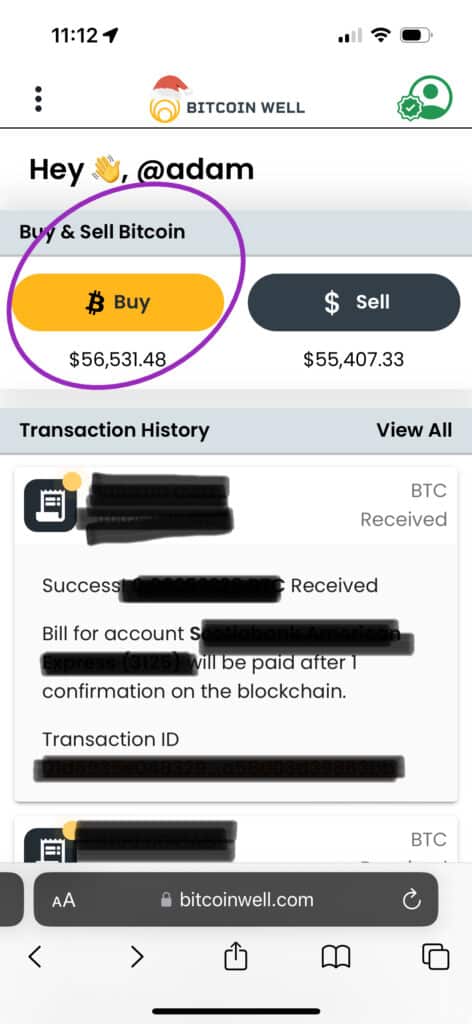472x1024 pixels.
Task: Open the verified profile avatar
Action: tap(426, 99)
